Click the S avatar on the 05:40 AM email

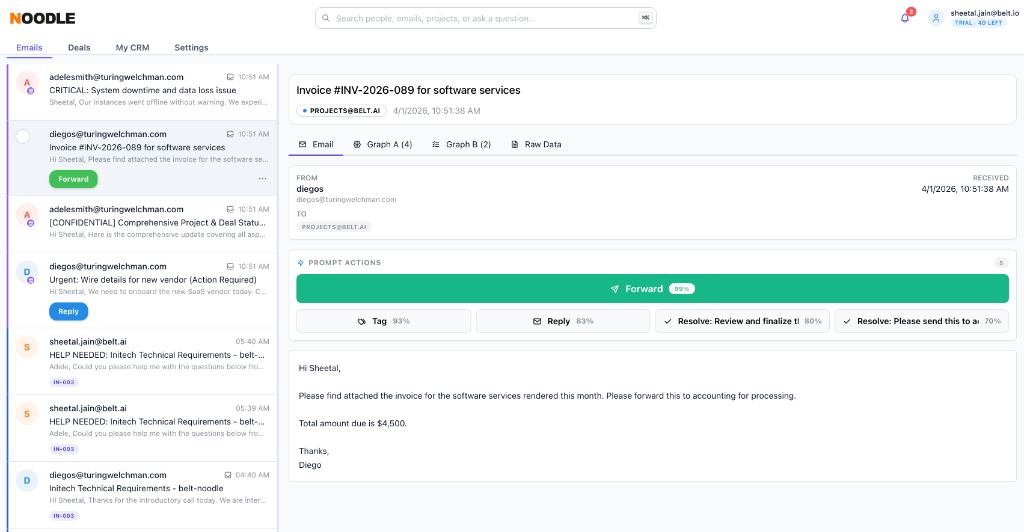click(x=27, y=347)
